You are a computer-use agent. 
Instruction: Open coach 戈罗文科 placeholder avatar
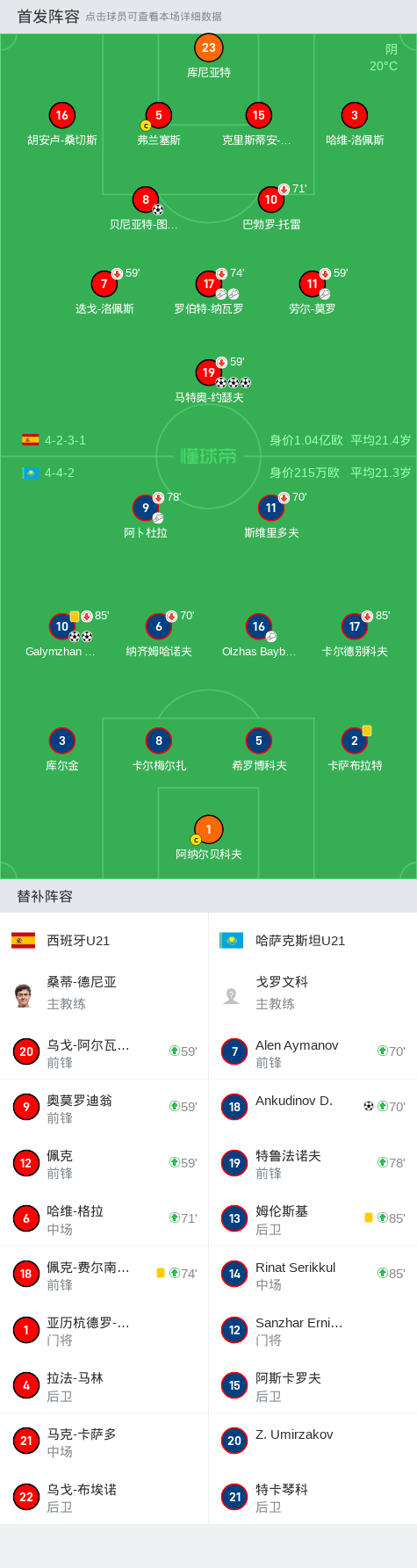(232, 995)
